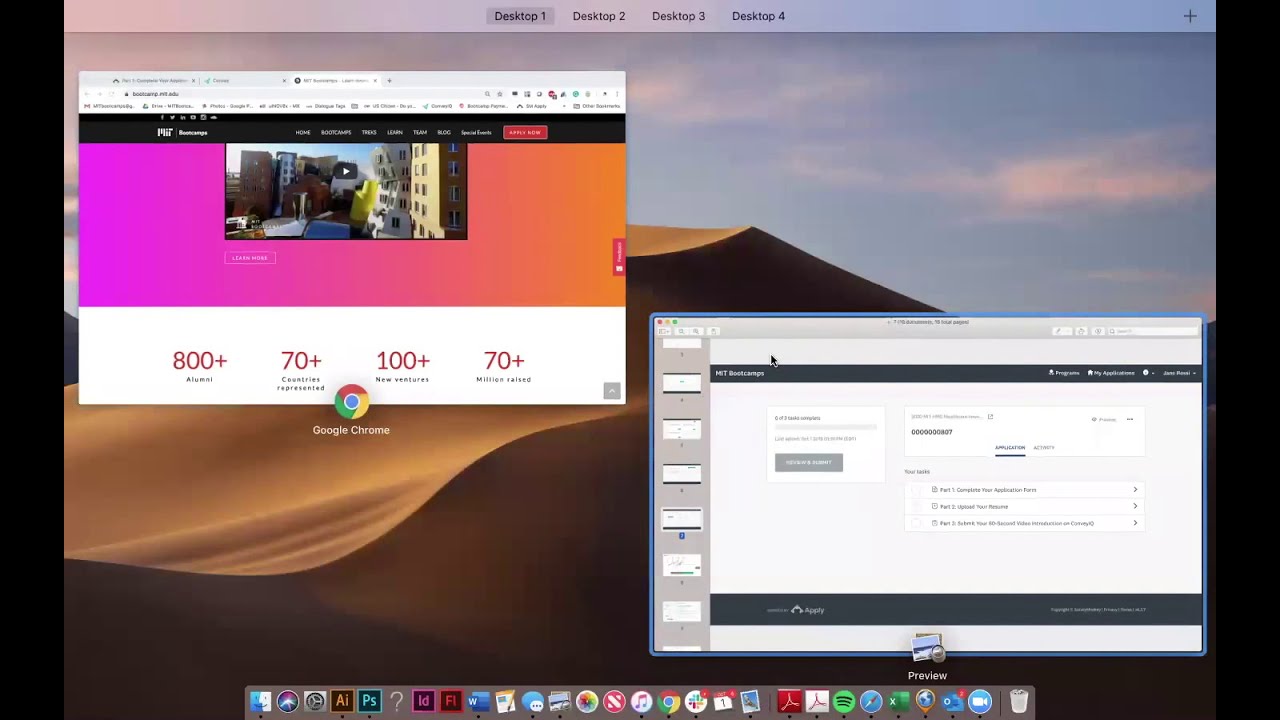Select the Google Chrome window thumbnail
This screenshot has height=720, width=1280.
click(352, 238)
